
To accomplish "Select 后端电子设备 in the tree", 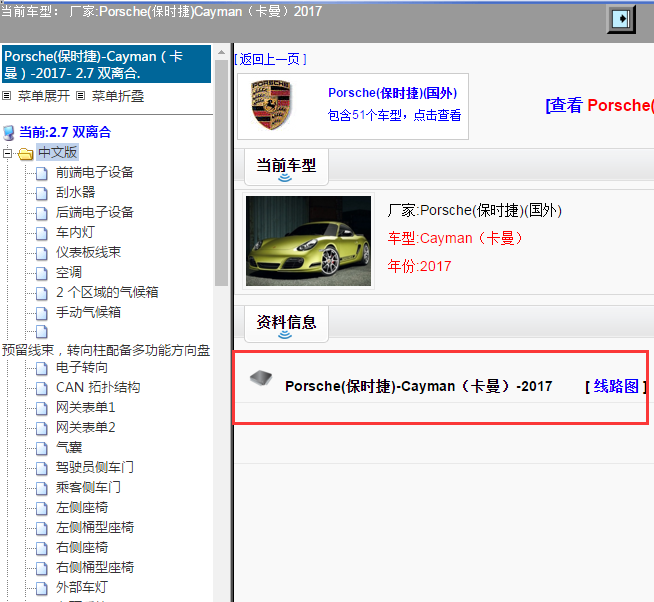I will tap(95, 212).
